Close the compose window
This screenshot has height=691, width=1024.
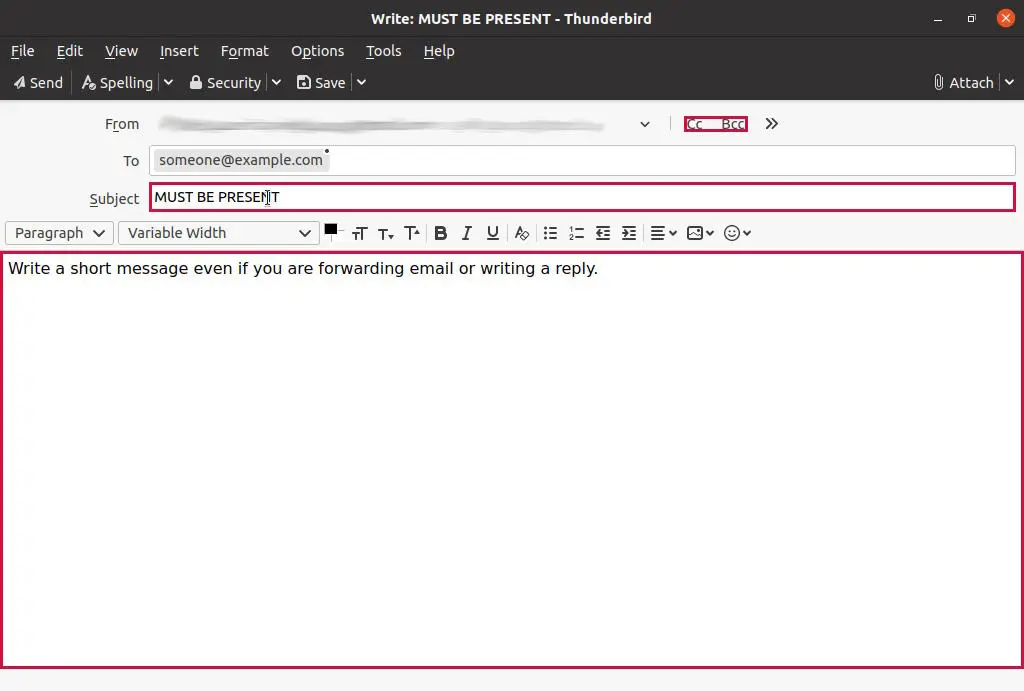(1006, 18)
